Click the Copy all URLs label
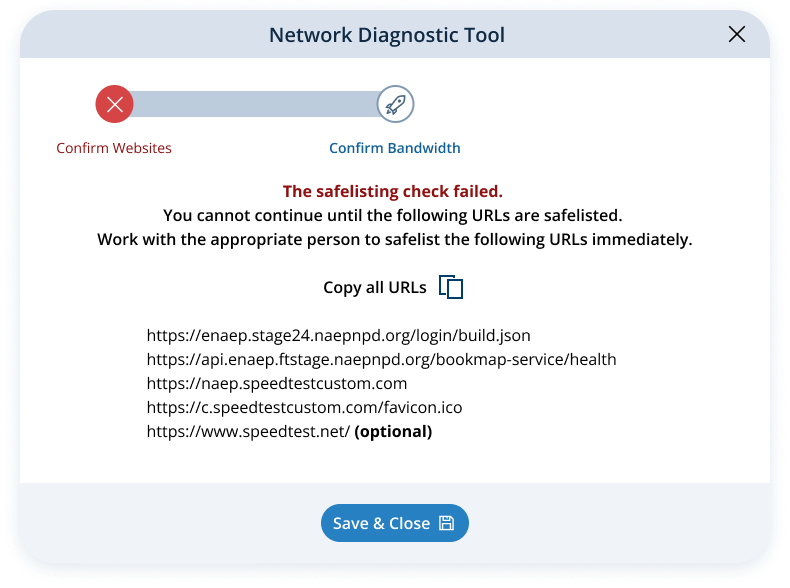This screenshot has width=790, height=588. point(375,288)
